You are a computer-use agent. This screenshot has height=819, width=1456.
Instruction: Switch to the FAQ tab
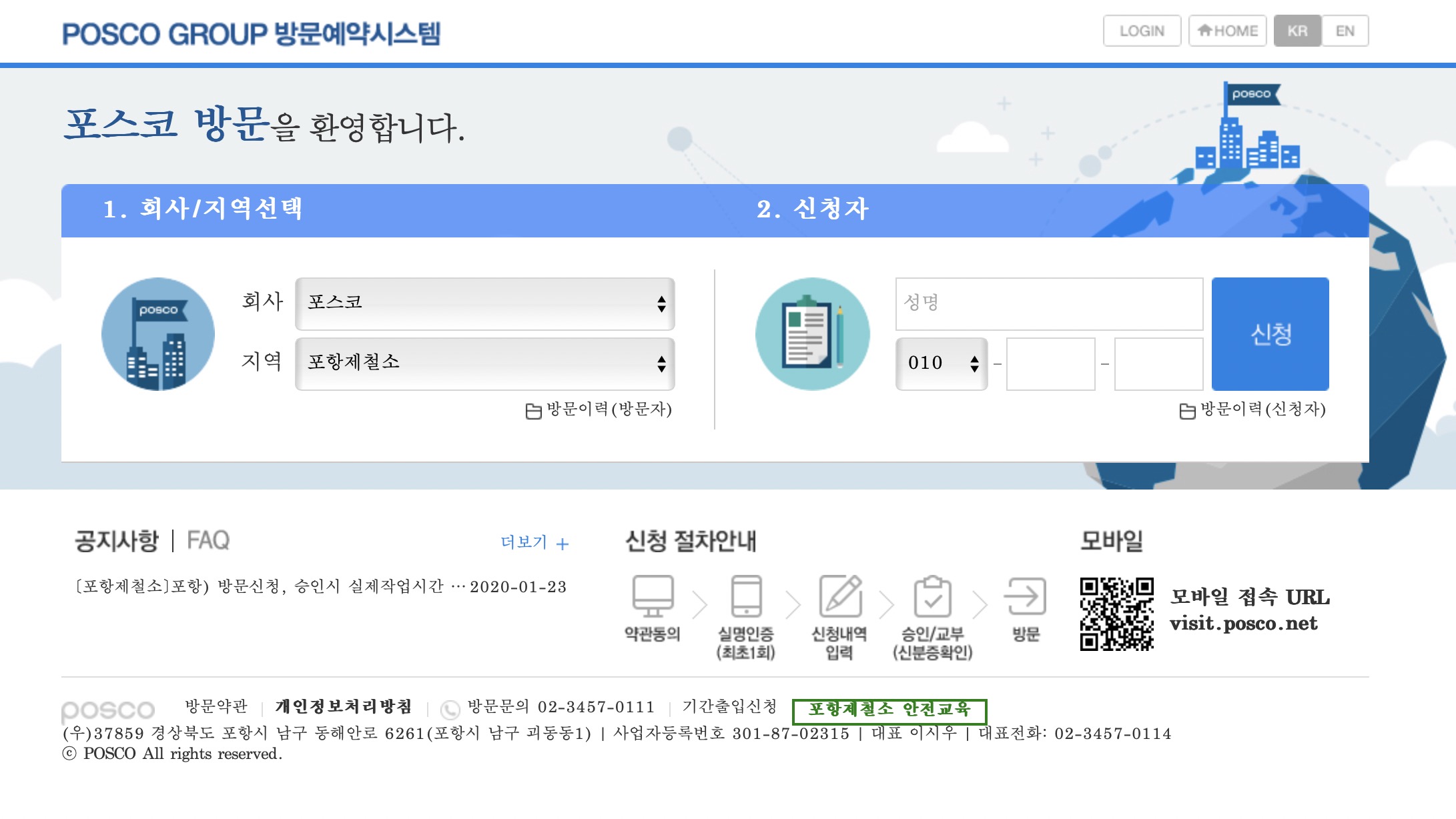[x=208, y=540]
